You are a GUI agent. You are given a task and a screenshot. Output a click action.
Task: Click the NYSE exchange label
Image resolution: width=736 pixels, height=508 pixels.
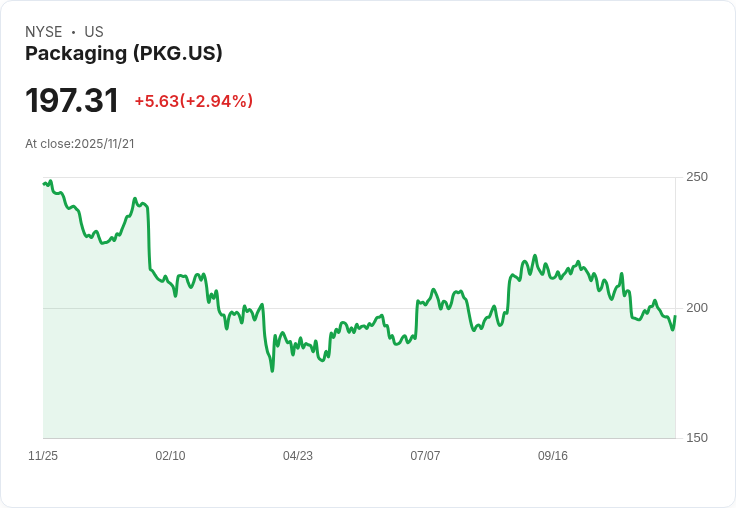pyautogui.click(x=43, y=32)
